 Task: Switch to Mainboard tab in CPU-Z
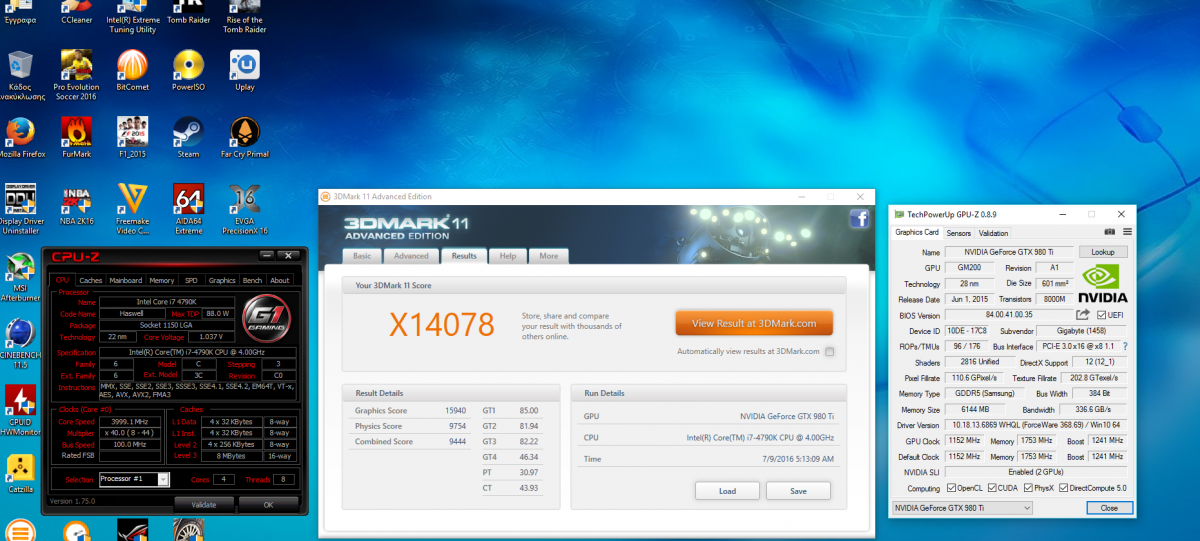(x=126, y=280)
